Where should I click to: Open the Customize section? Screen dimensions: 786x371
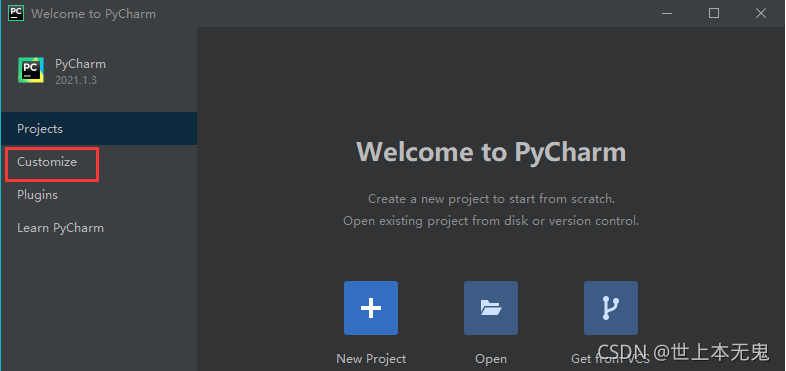coord(99,162)
